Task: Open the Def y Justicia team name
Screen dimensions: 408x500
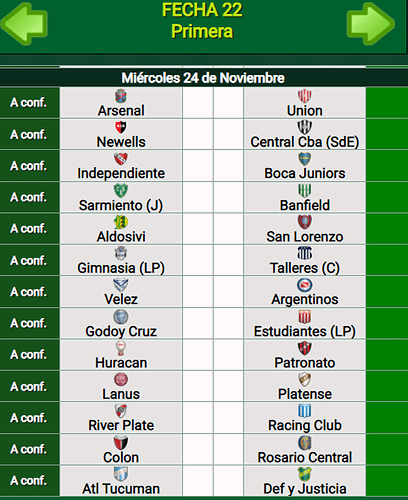Action: click(305, 489)
